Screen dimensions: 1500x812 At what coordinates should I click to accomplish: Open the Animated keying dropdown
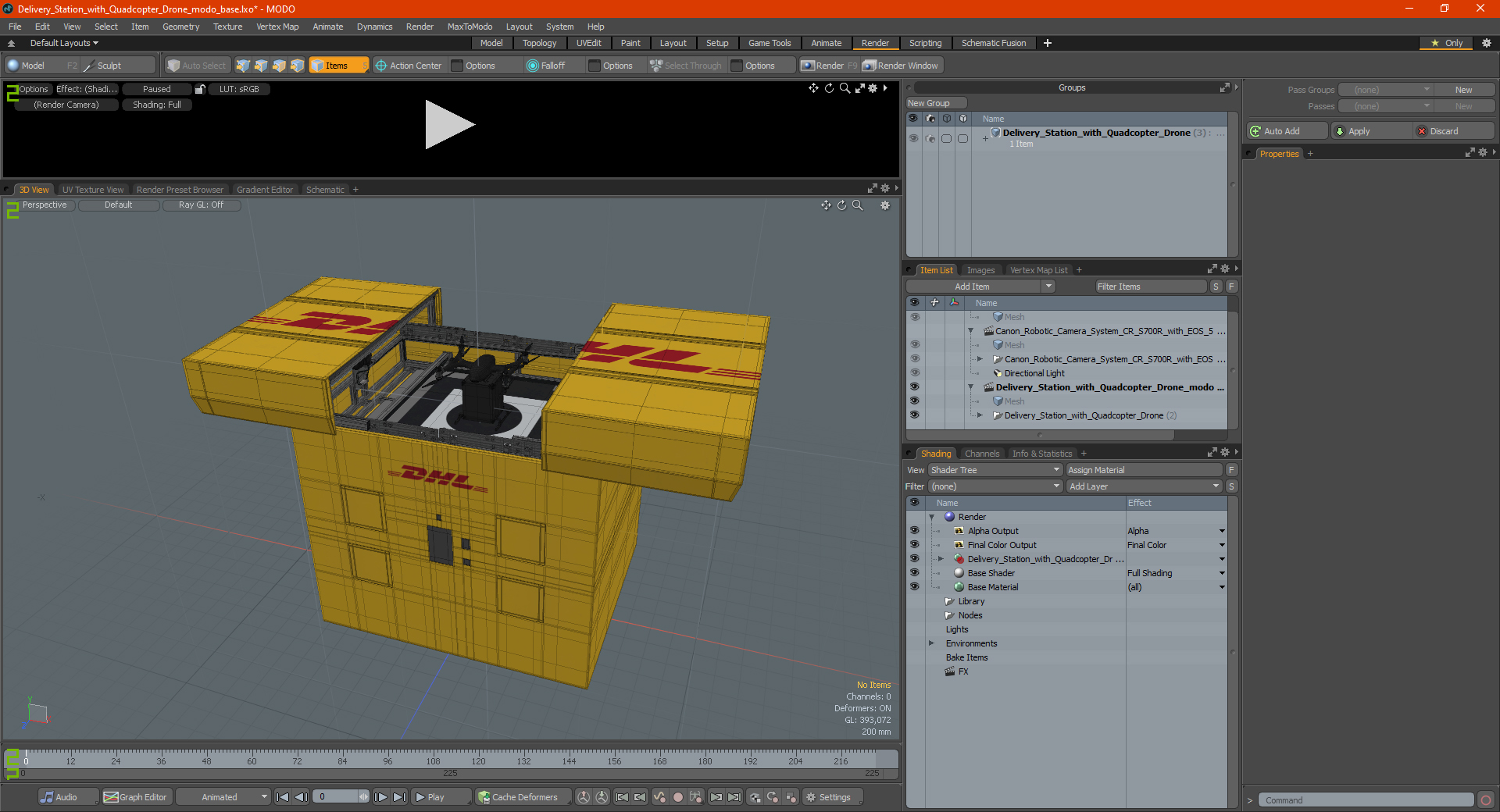point(223,797)
